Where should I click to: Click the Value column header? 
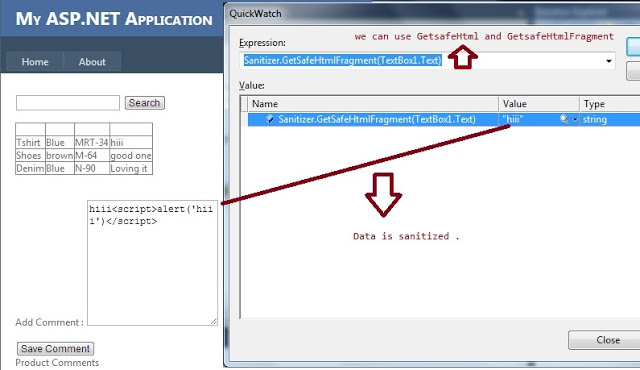coord(539,104)
